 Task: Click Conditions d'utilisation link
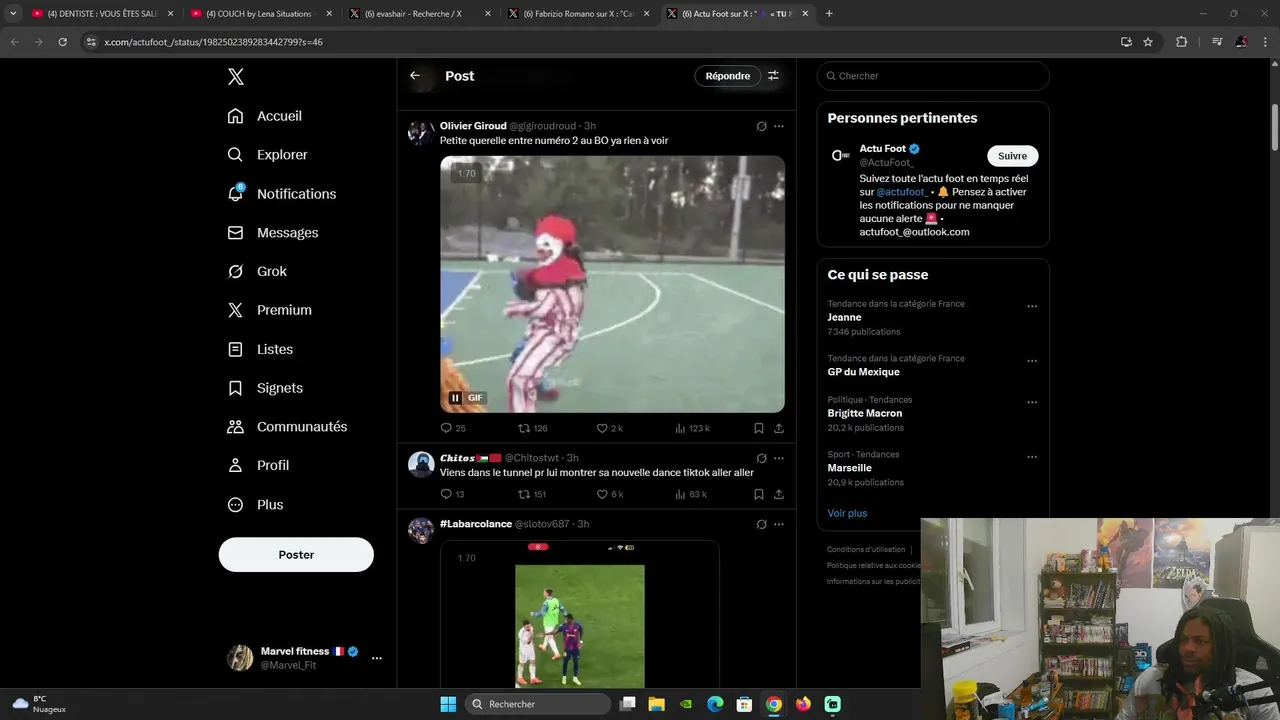click(x=866, y=549)
